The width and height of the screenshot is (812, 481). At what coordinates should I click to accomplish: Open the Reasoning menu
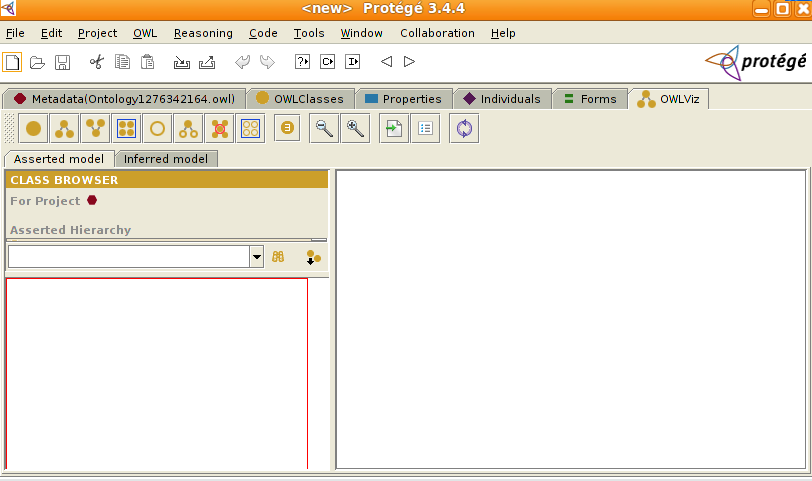click(x=203, y=33)
